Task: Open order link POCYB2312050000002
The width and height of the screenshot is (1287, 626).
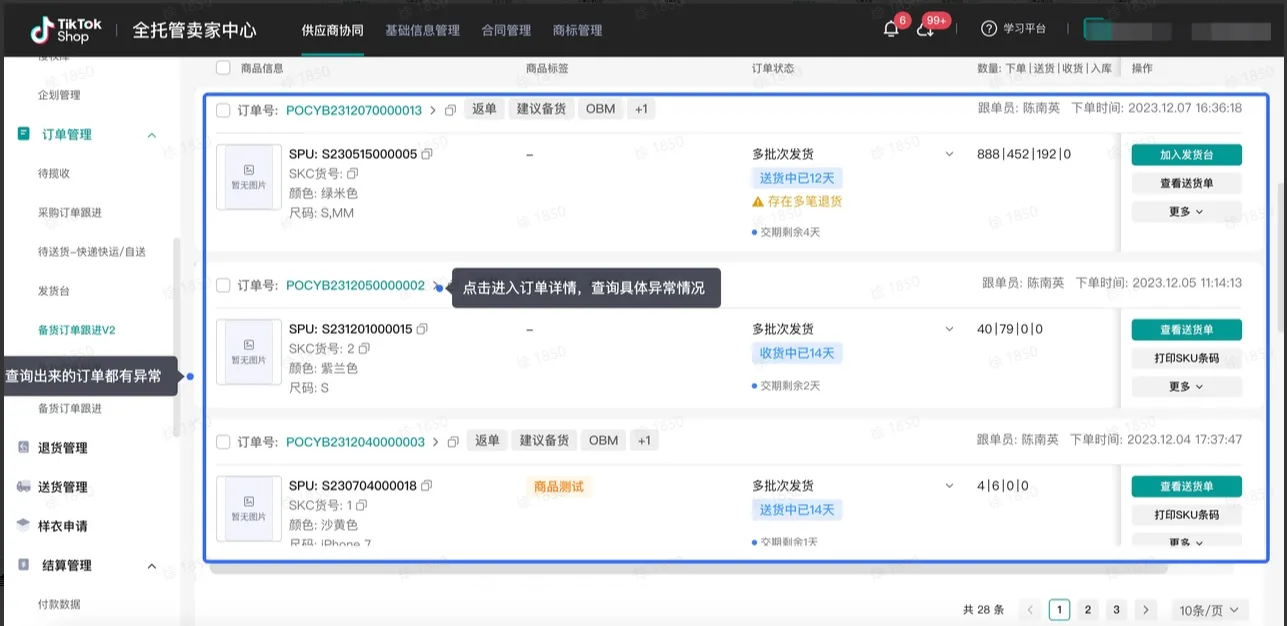Action: [x=355, y=286]
